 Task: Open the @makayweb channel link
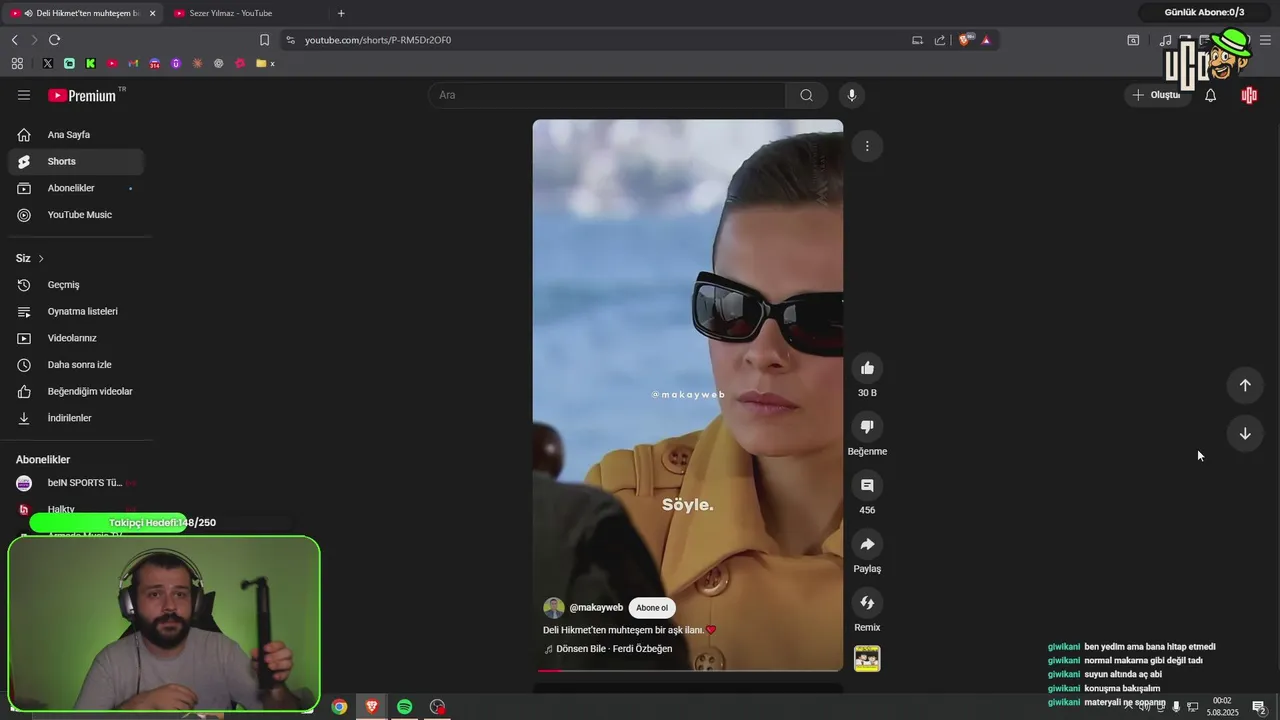pos(596,608)
